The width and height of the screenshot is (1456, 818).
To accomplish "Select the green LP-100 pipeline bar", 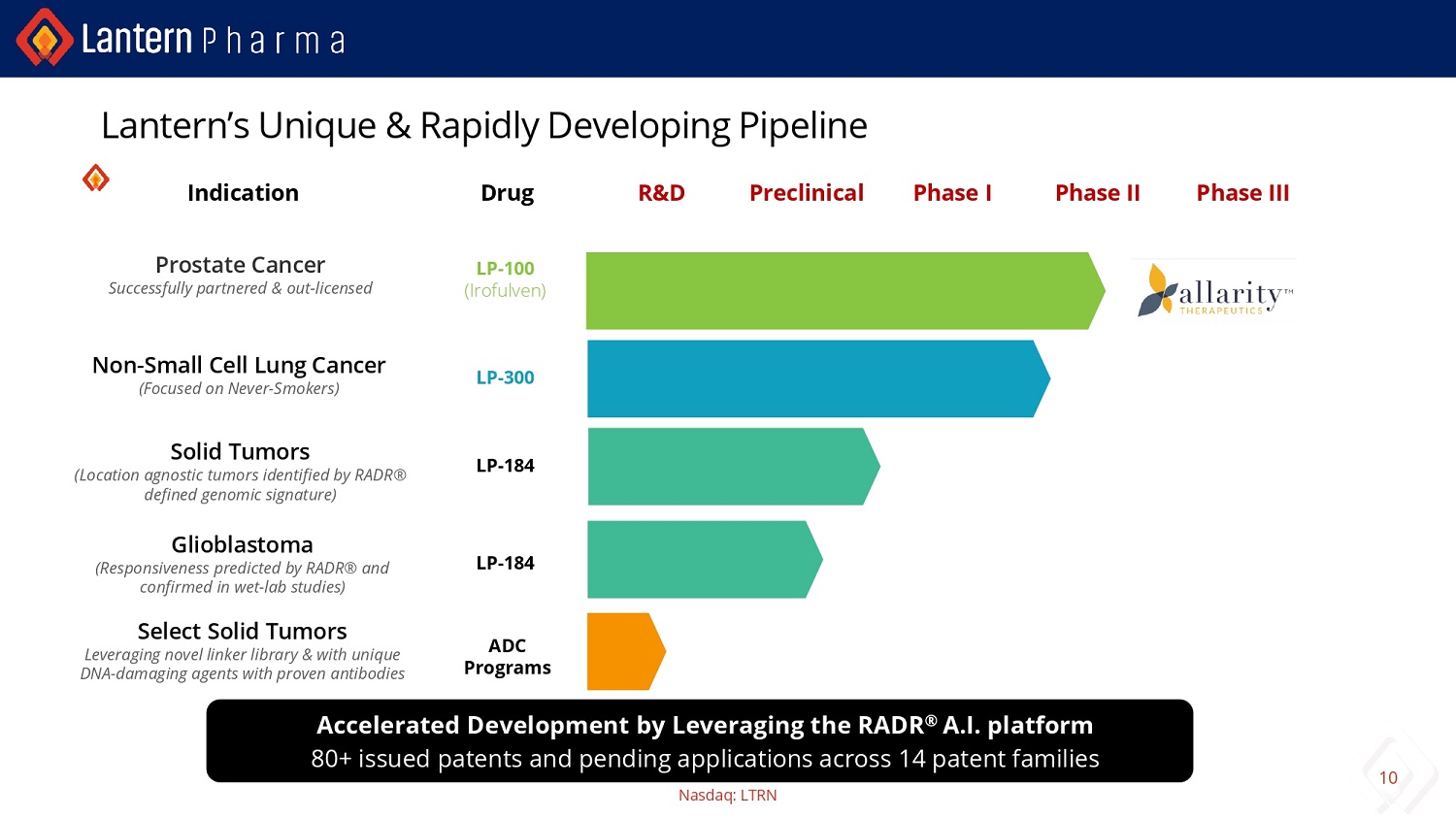I will tap(840, 291).
